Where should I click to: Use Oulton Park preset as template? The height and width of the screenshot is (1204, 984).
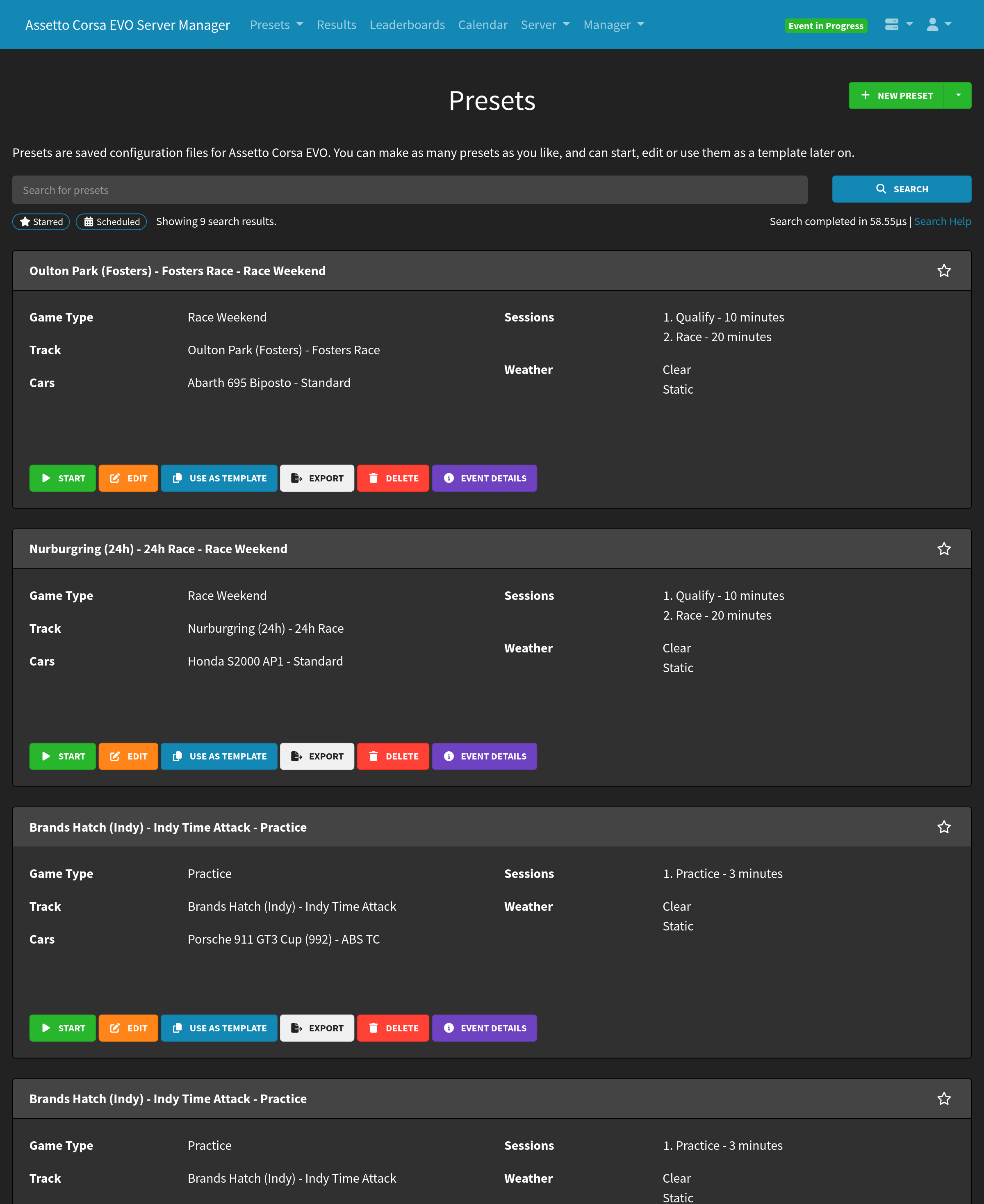point(219,478)
